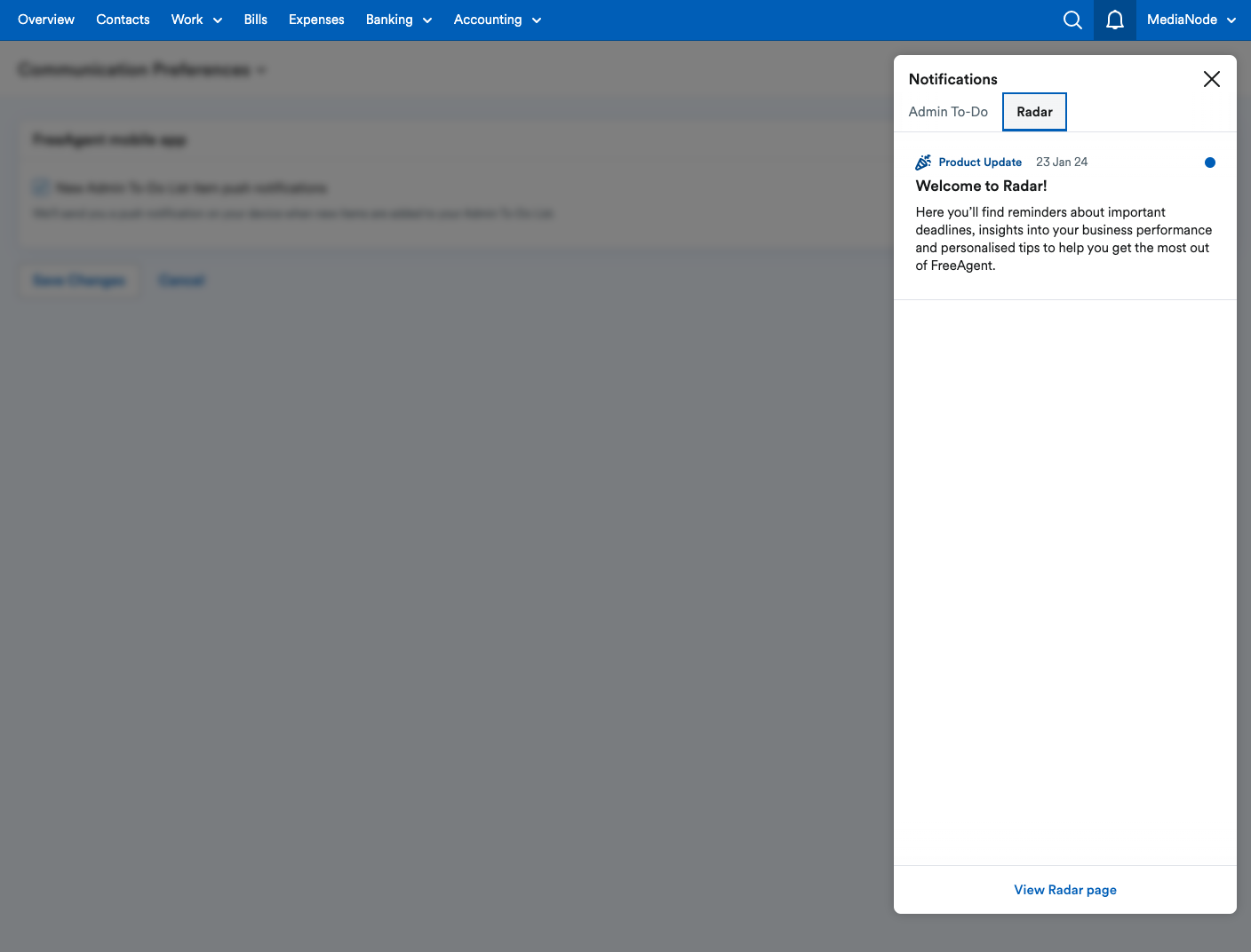The width and height of the screenshot is (1251, 952).
Task: Click the Notifications panel heading
Action: 953,79
